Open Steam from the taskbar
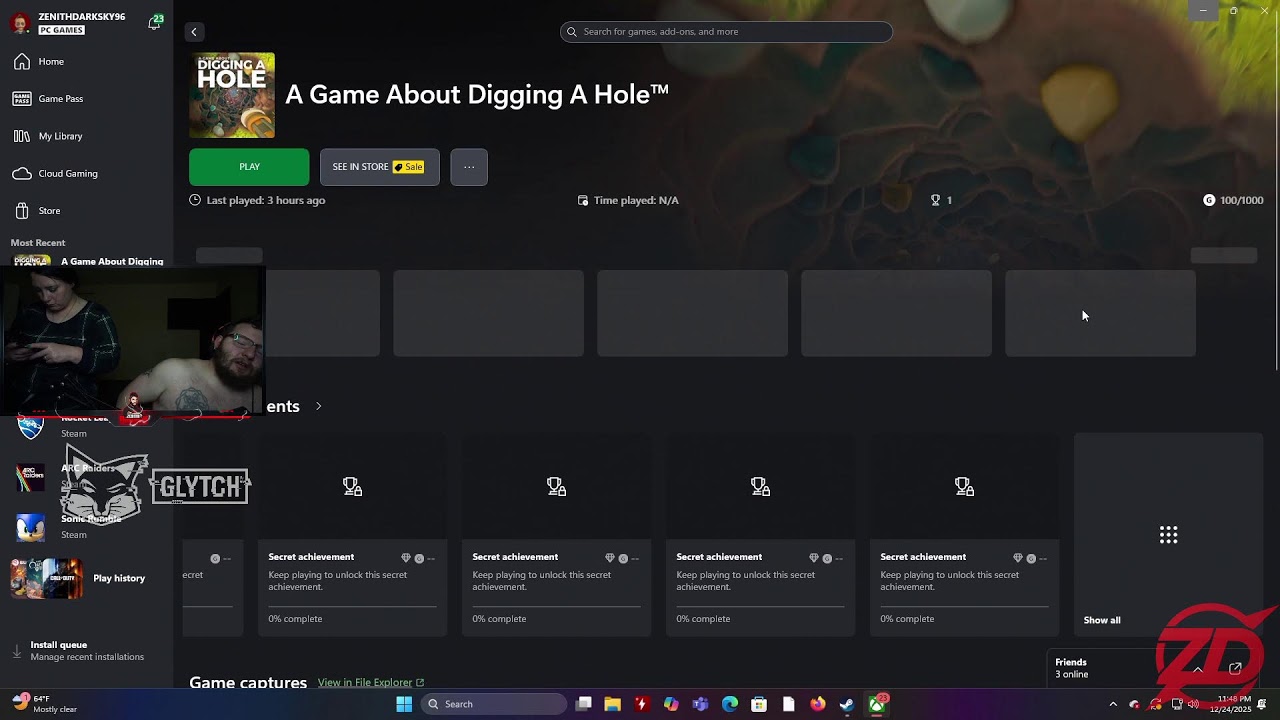This screenshot has width=1280, height=720. click(847, 704)
